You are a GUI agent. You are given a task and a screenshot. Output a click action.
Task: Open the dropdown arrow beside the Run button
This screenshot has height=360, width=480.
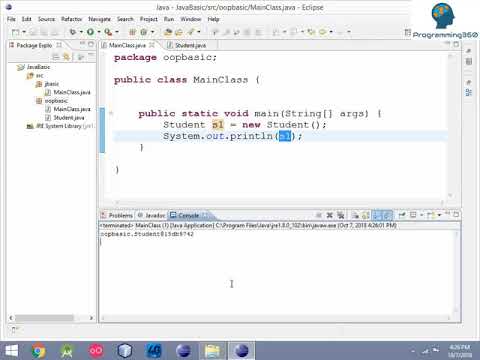99,32
